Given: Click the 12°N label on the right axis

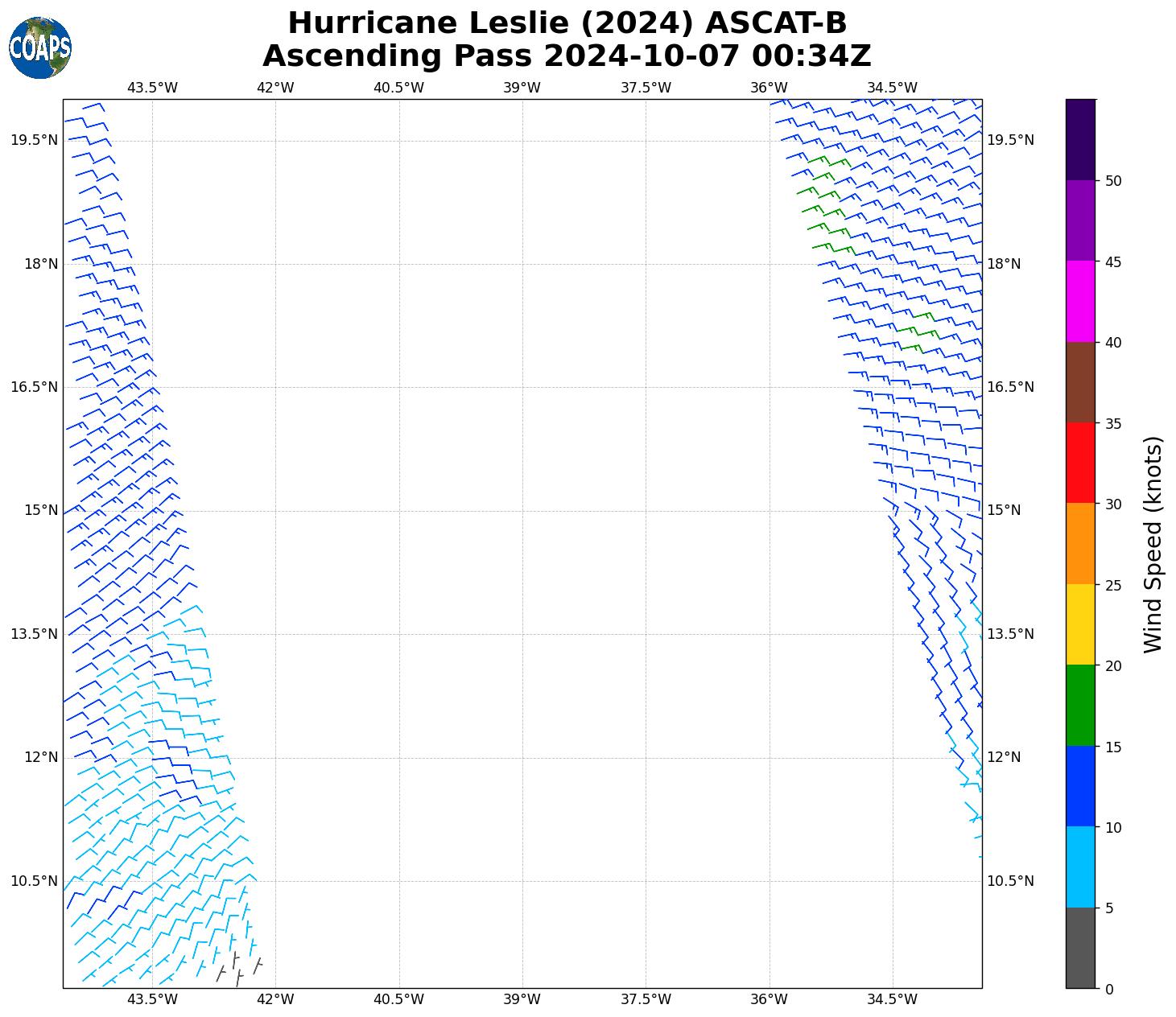Looking at the screenshot, I should coord(1004,757).
